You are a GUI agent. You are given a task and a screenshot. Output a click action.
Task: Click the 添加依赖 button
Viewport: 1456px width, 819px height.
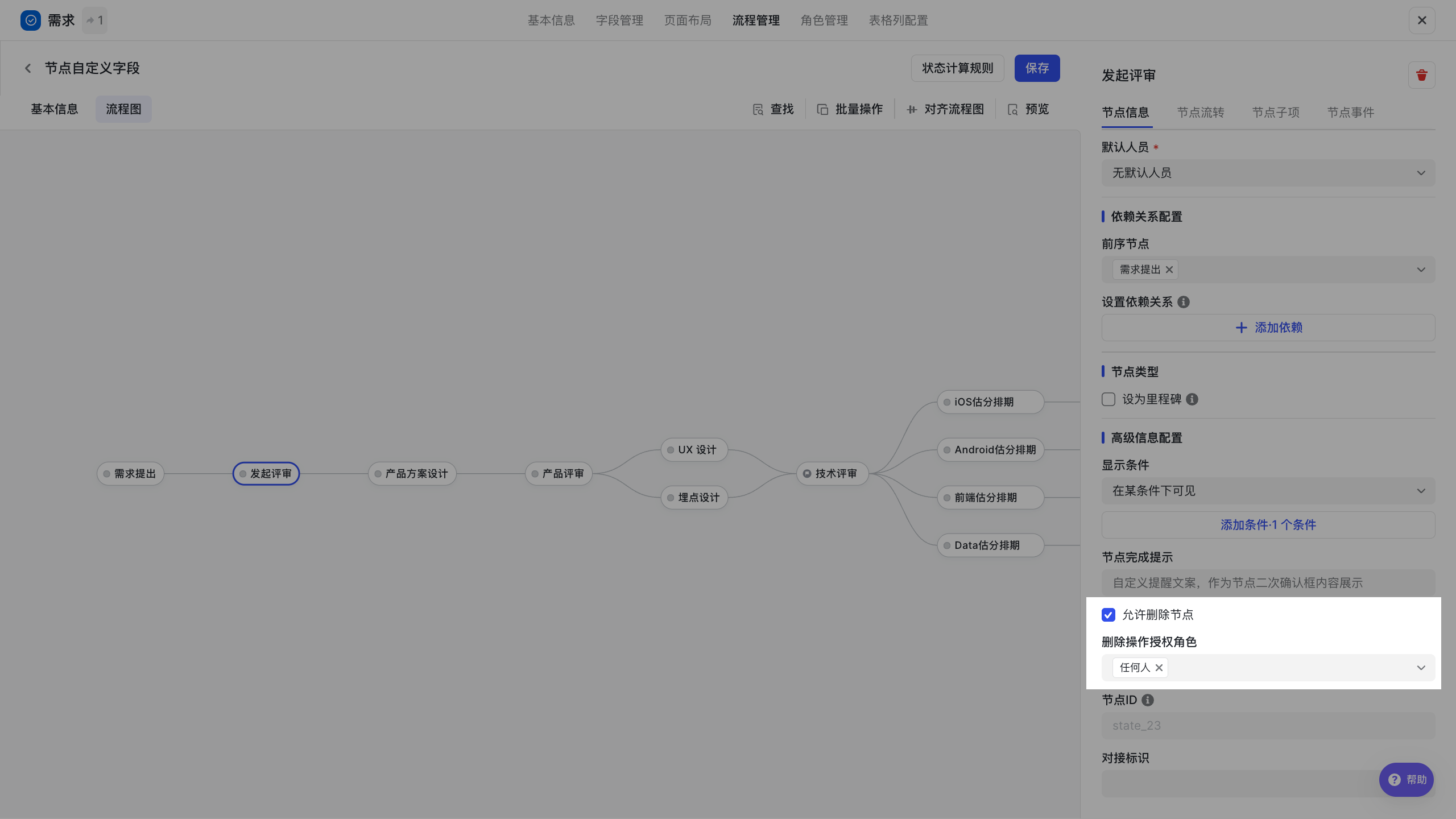coord(1268,328)
